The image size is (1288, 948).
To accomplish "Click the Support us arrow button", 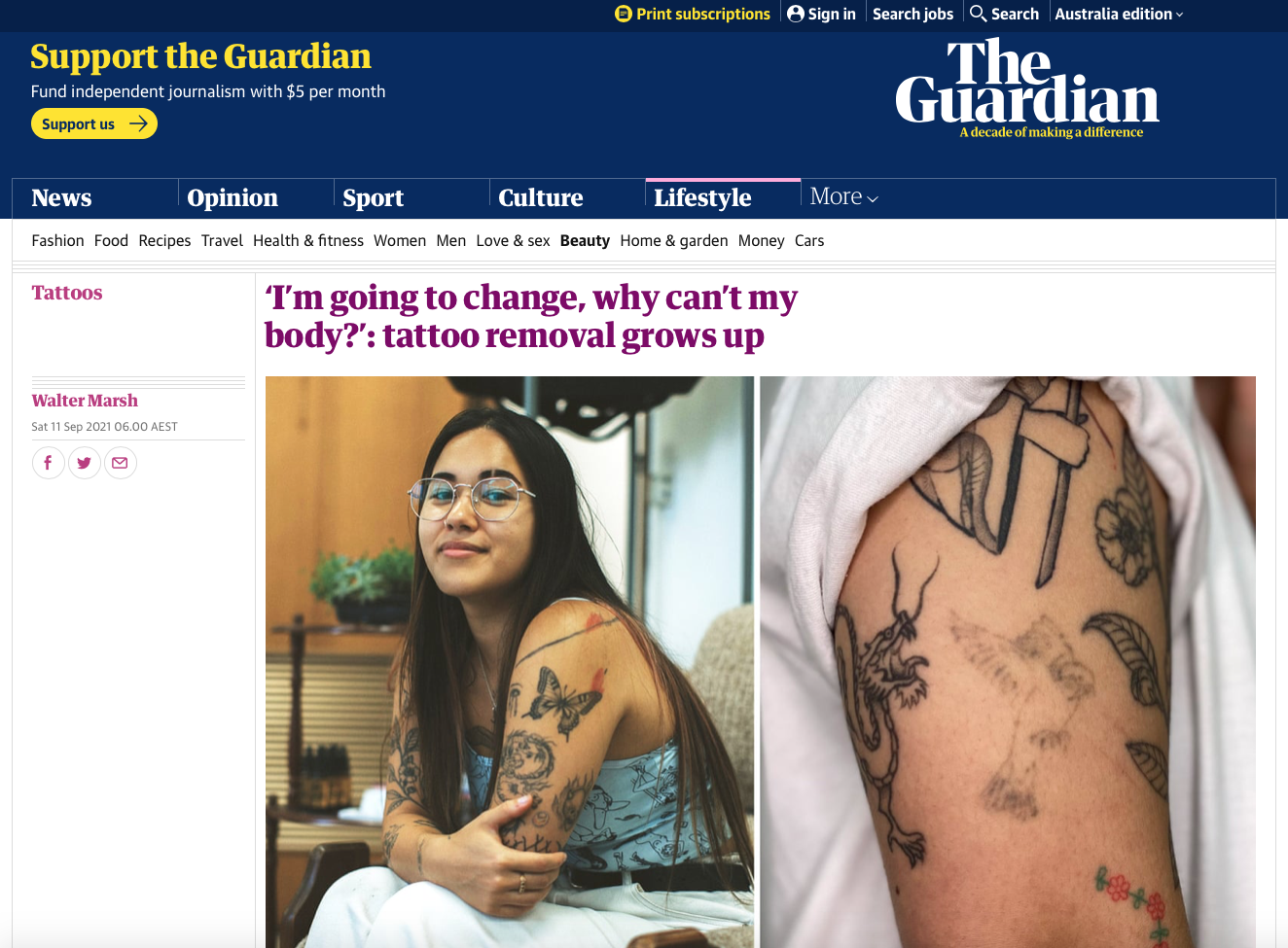I will [94, 123].
